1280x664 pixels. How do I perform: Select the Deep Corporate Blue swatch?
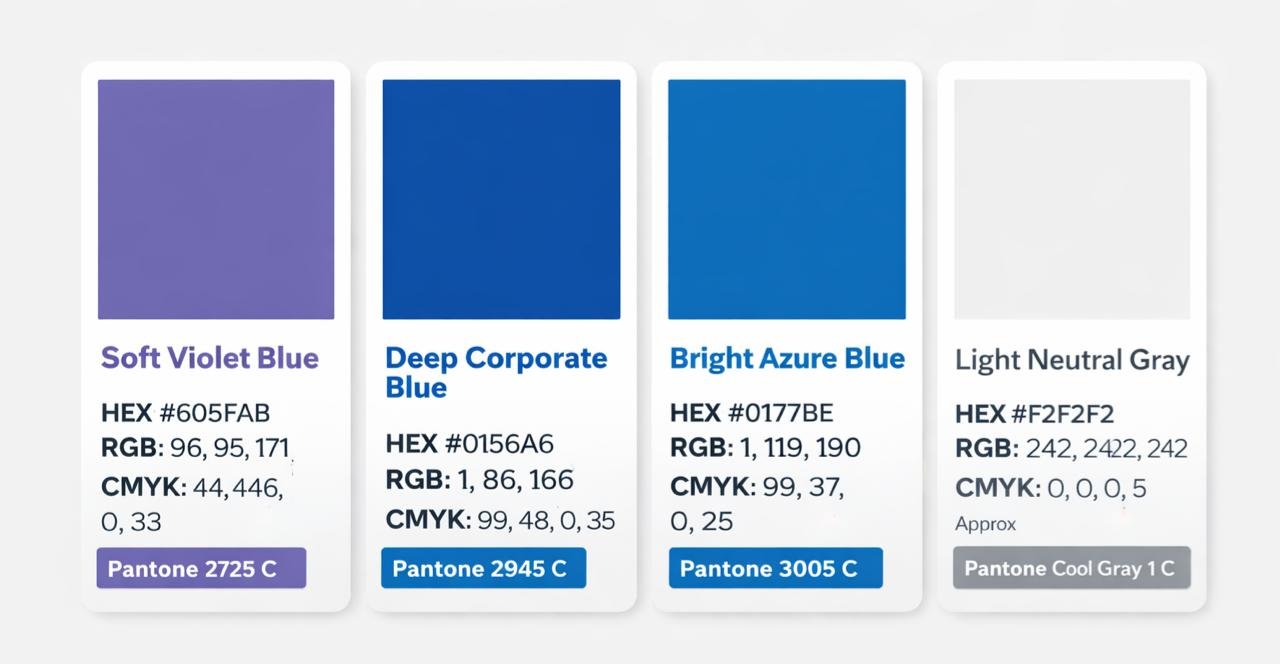tap(501, 199)
